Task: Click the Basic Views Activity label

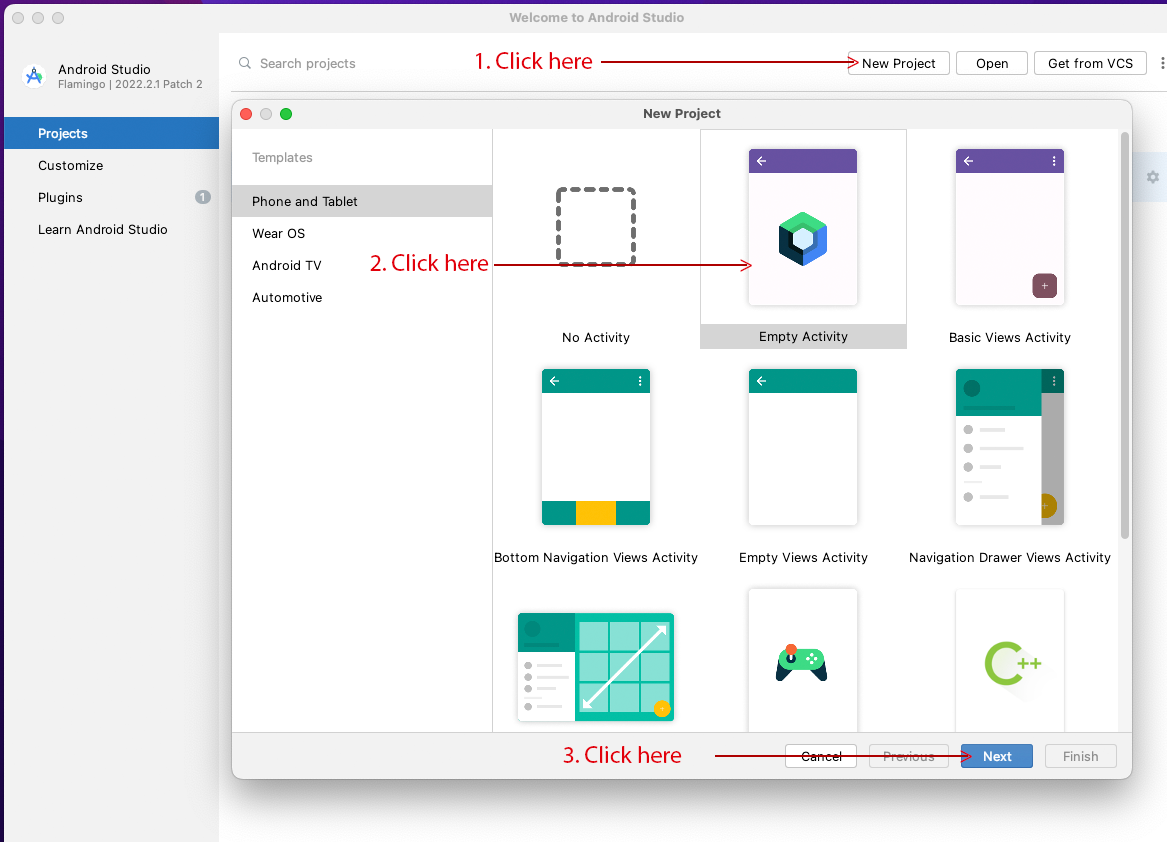Action: 1009,337
